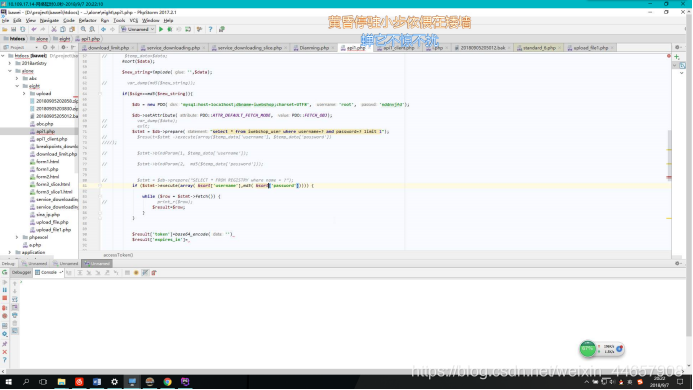Collapse the project root folder in tree
693x390 pixels.
pyautogui.click(x=3, y=56)
